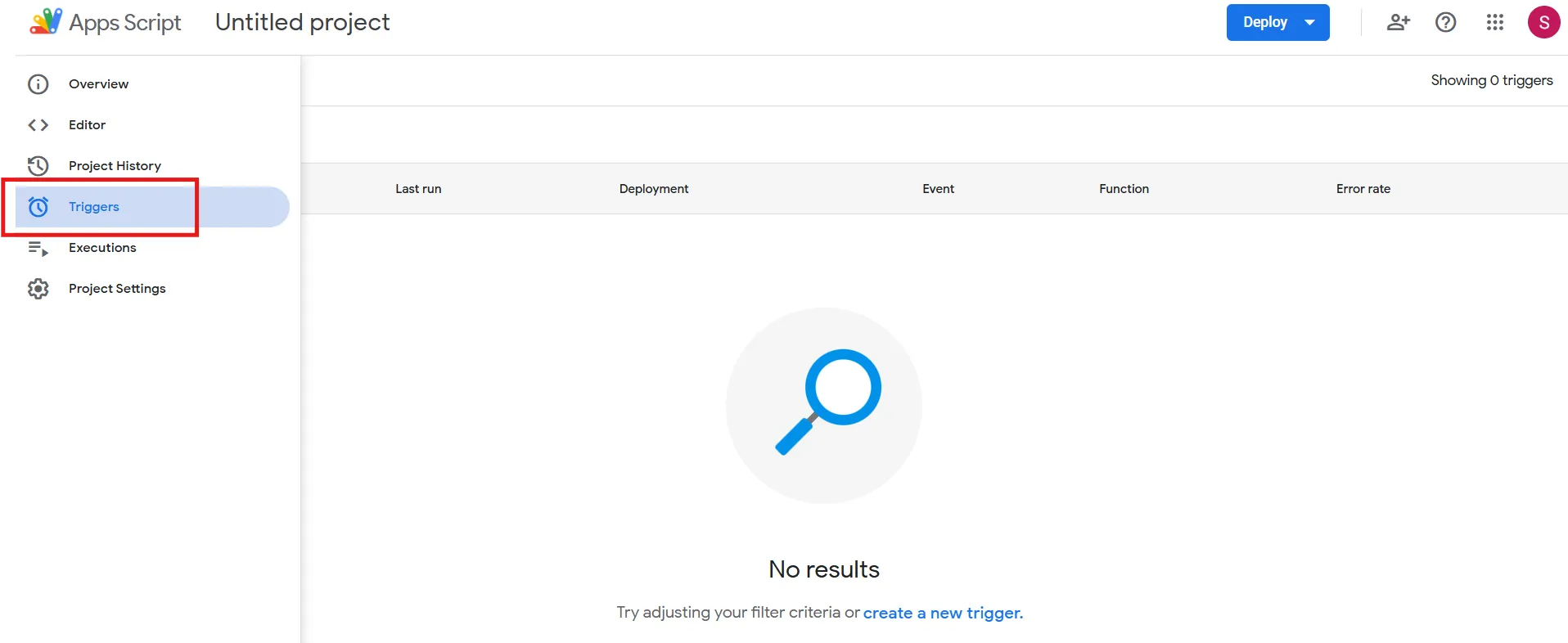The image size is (1568, 643).
Task: Expand the Deploy dropdown arrow
Action: click(1310, 23)
